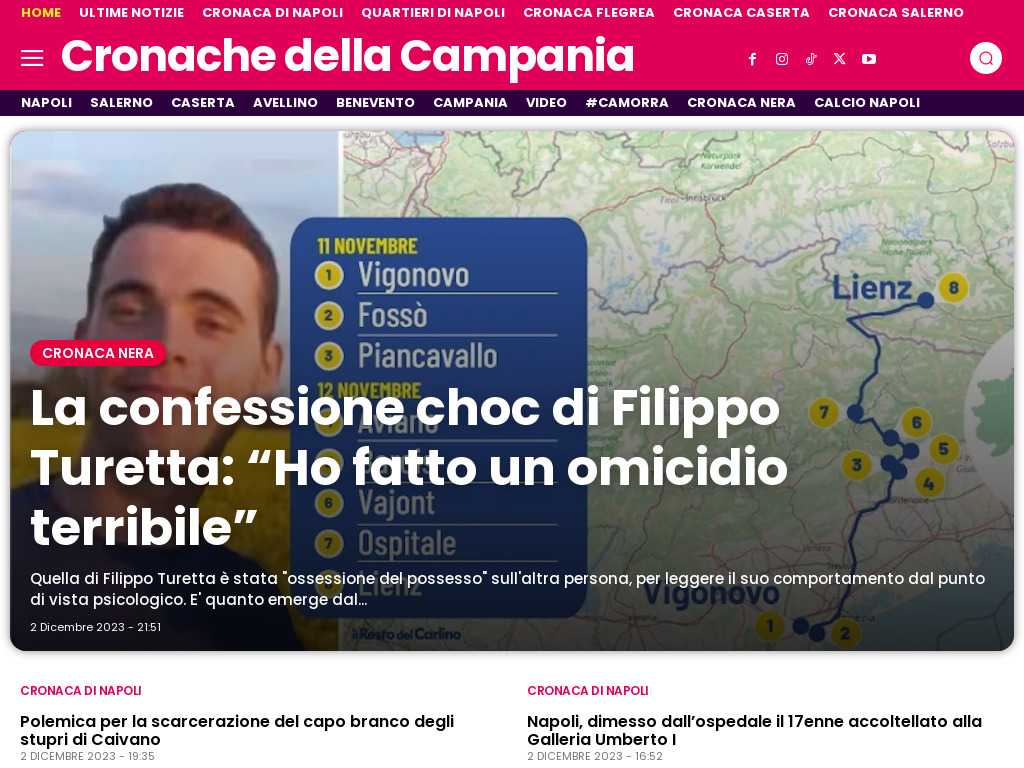
Task: Read the Caivano scarcerazione polemica article
Action: [x=237, y=730]
